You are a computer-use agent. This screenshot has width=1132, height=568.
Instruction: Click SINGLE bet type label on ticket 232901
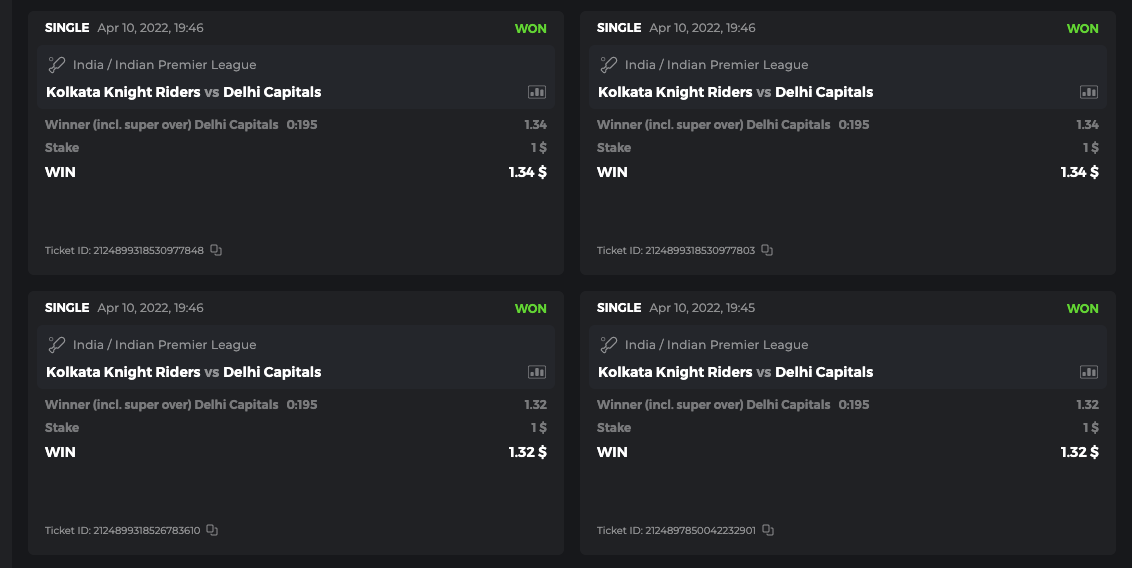[618, 308]
